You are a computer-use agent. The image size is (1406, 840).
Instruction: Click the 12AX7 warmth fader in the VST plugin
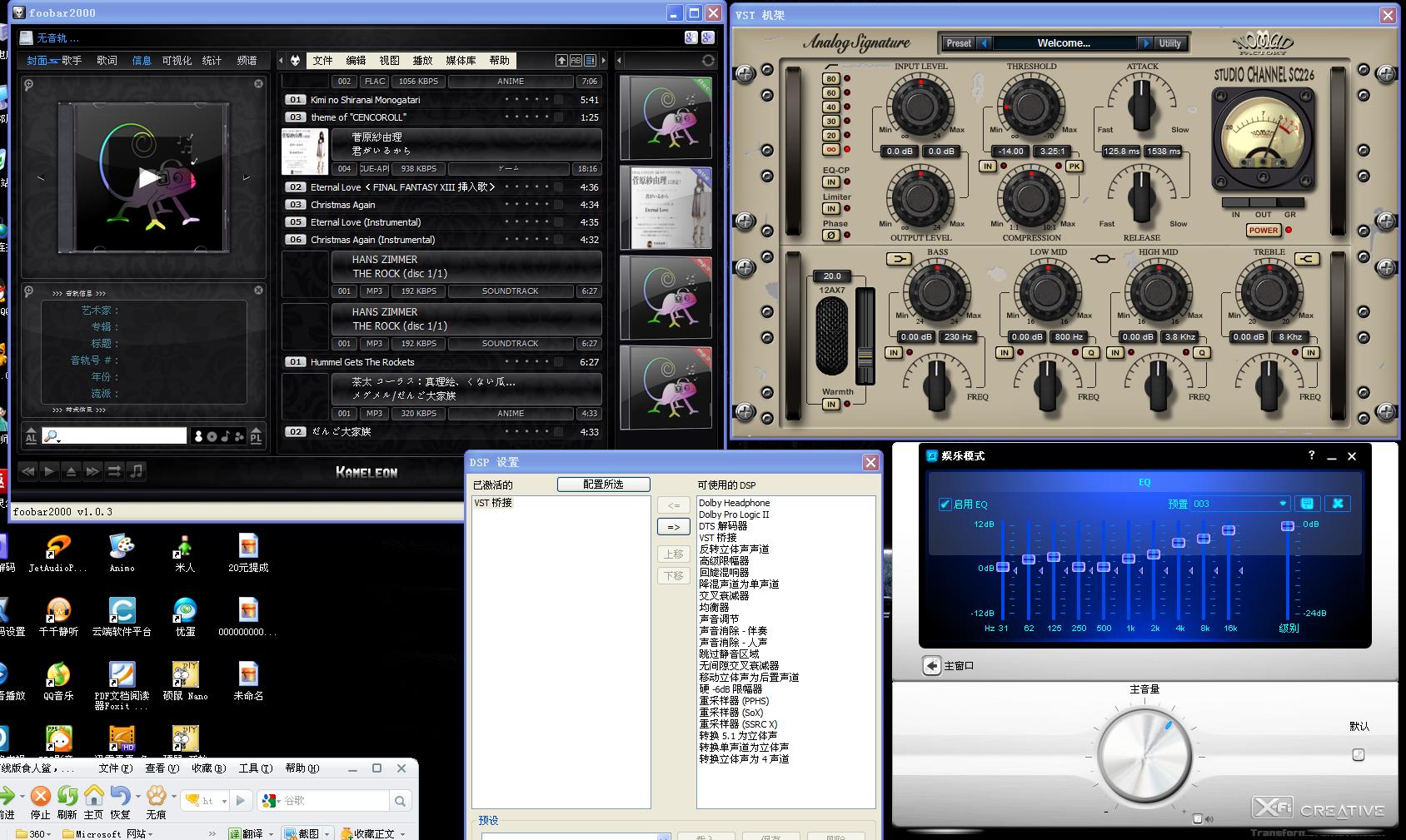tap(865, 355)
